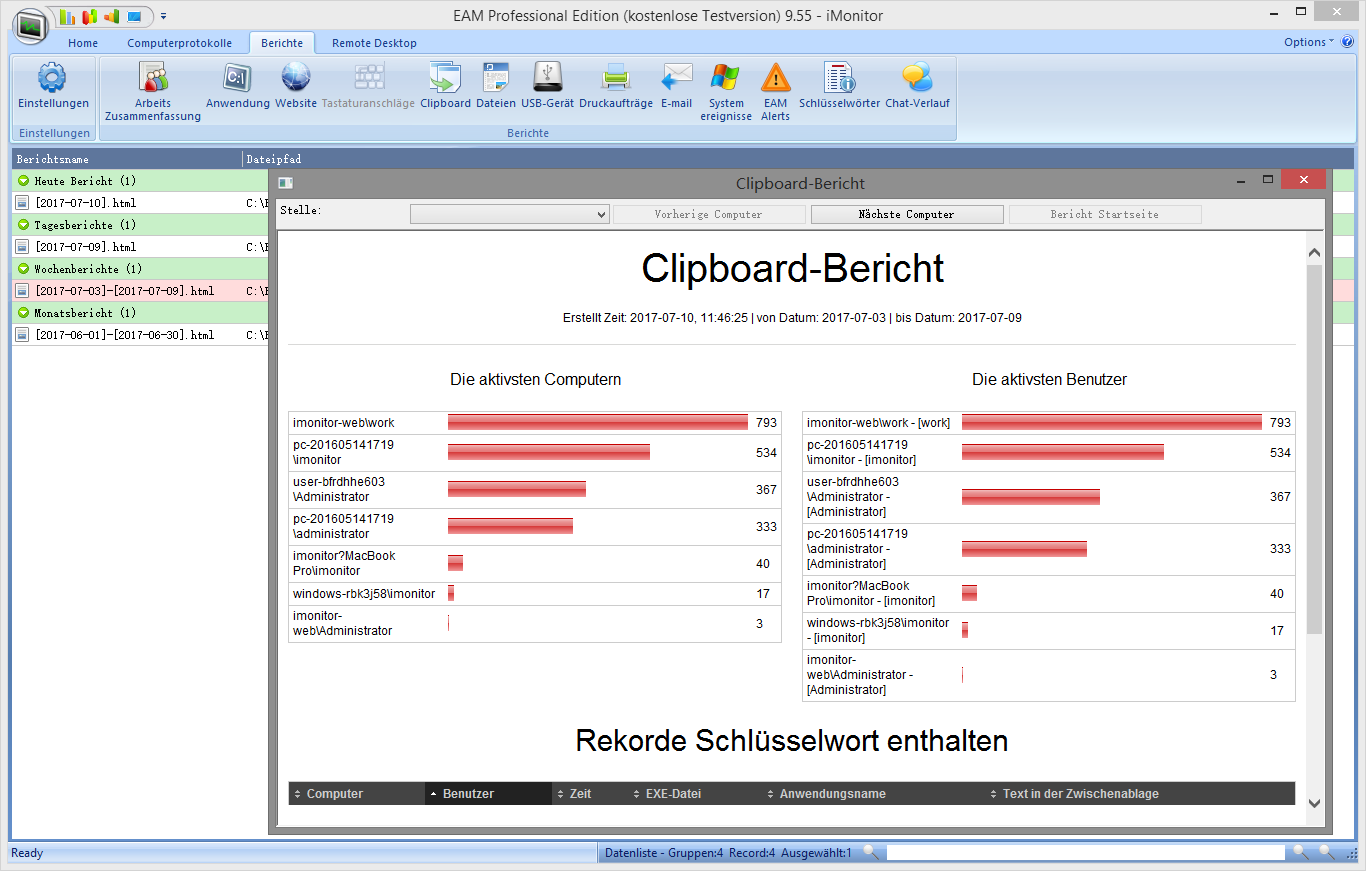This screenshot has width=1366, height=871.
Task: Switch to the Remote Desktop tab
Action: click(x=374, y=43)
